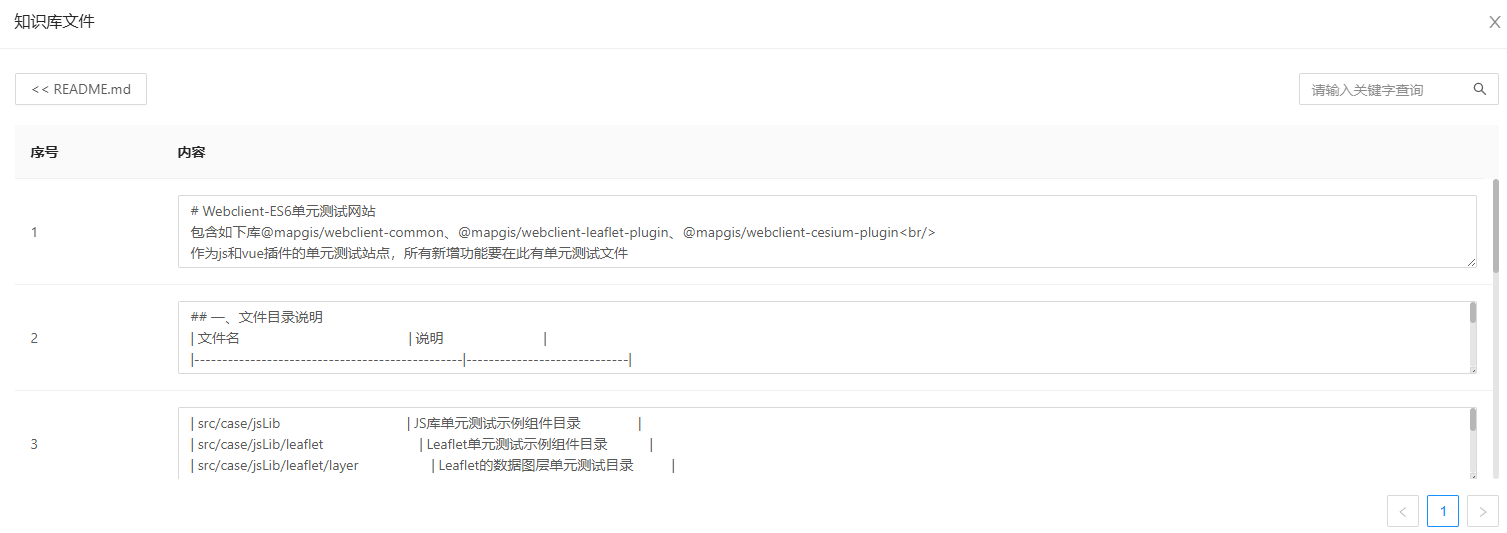Click resize handle of row 1 textarea
Image resolution: width=1507 pixels, height=533 pixels.
point(1471,262)
